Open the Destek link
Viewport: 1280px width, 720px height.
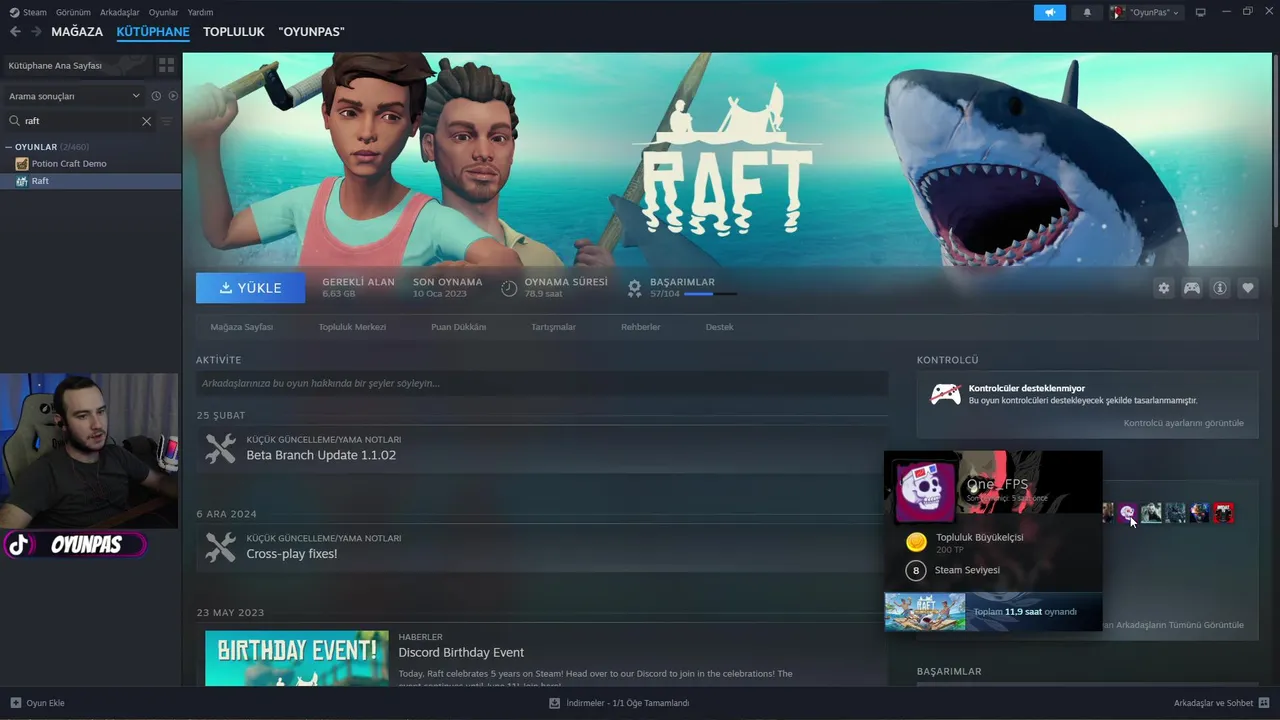719,327
